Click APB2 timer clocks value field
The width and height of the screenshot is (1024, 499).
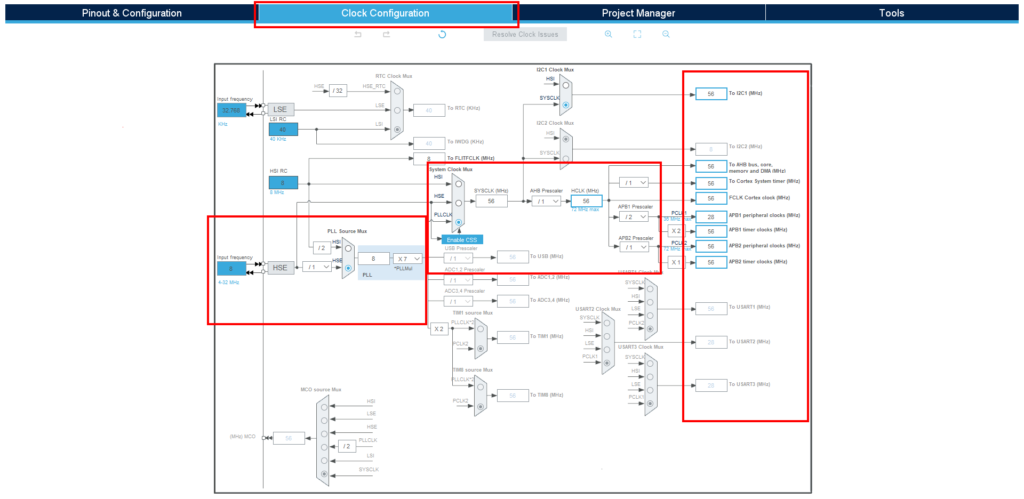click(711, 262)
